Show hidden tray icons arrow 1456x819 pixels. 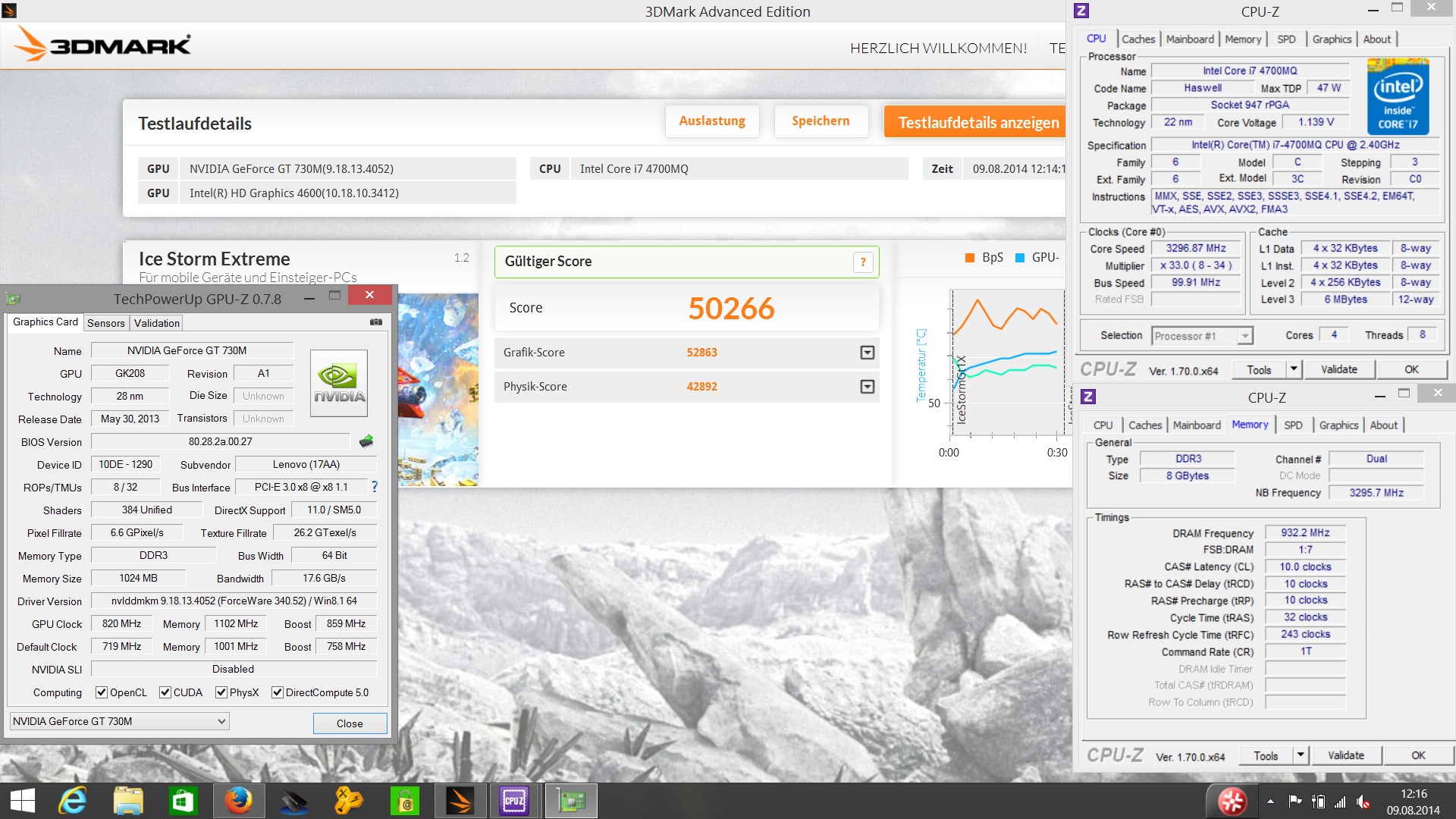coord(1270,802)
